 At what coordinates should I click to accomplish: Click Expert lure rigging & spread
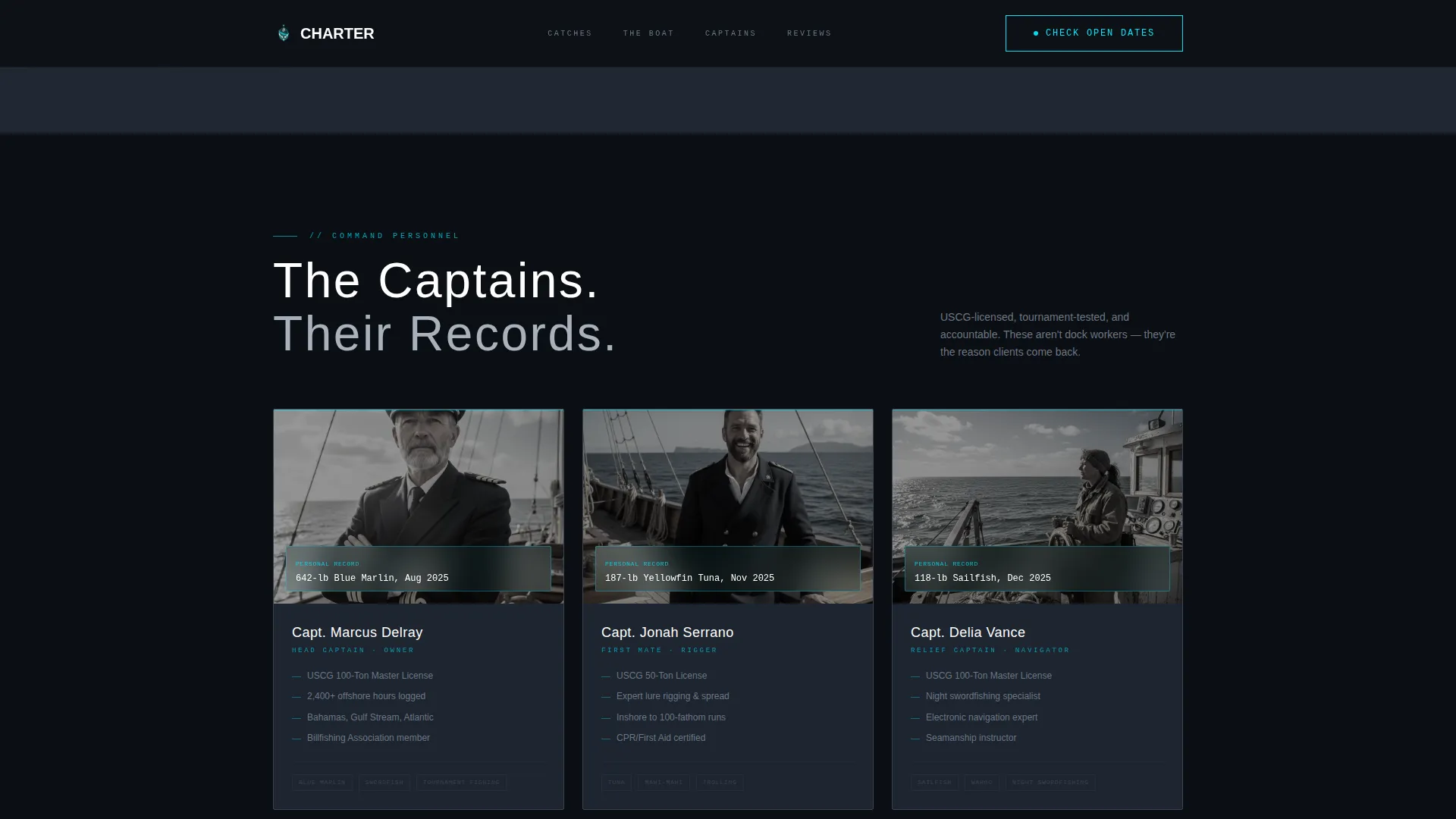[x=673, y=696]
